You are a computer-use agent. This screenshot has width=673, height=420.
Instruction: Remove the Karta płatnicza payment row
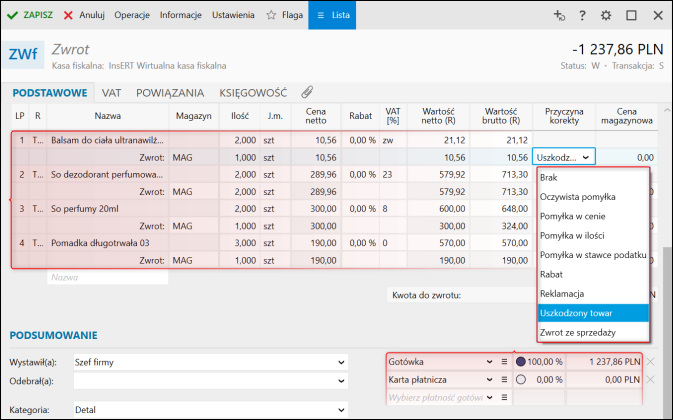click(651, 380)
